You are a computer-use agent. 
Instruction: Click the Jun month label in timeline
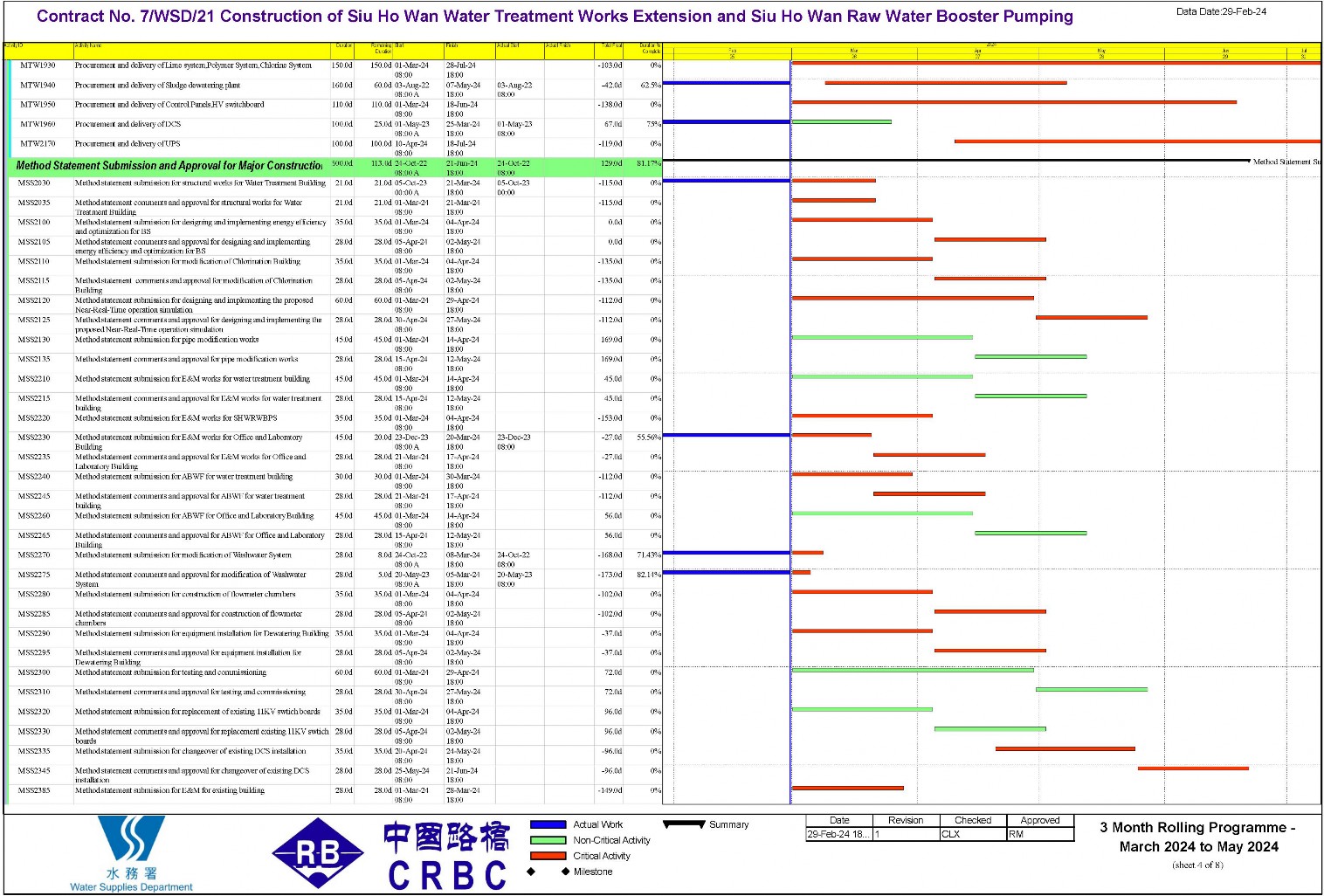point(1225,52)
